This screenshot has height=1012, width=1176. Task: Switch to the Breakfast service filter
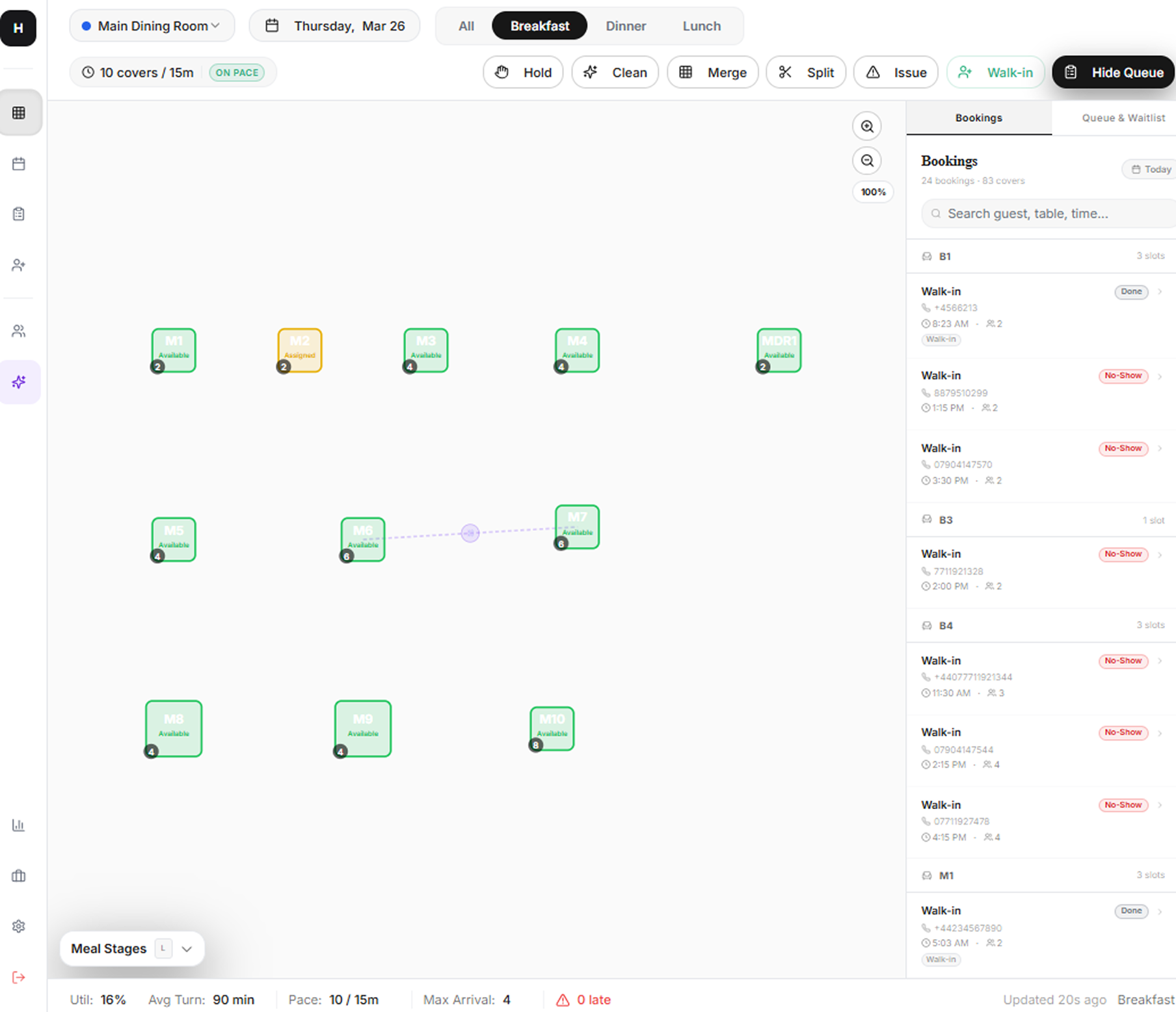pyautogui.click(x=539, y=26)
